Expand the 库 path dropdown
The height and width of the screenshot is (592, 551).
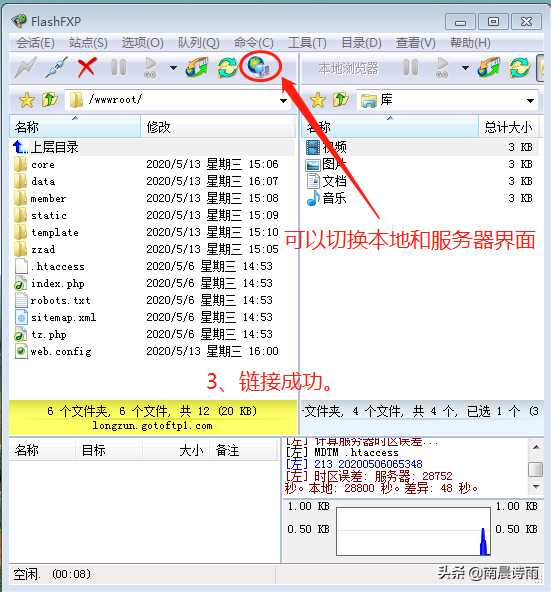(x=530, y=100)
